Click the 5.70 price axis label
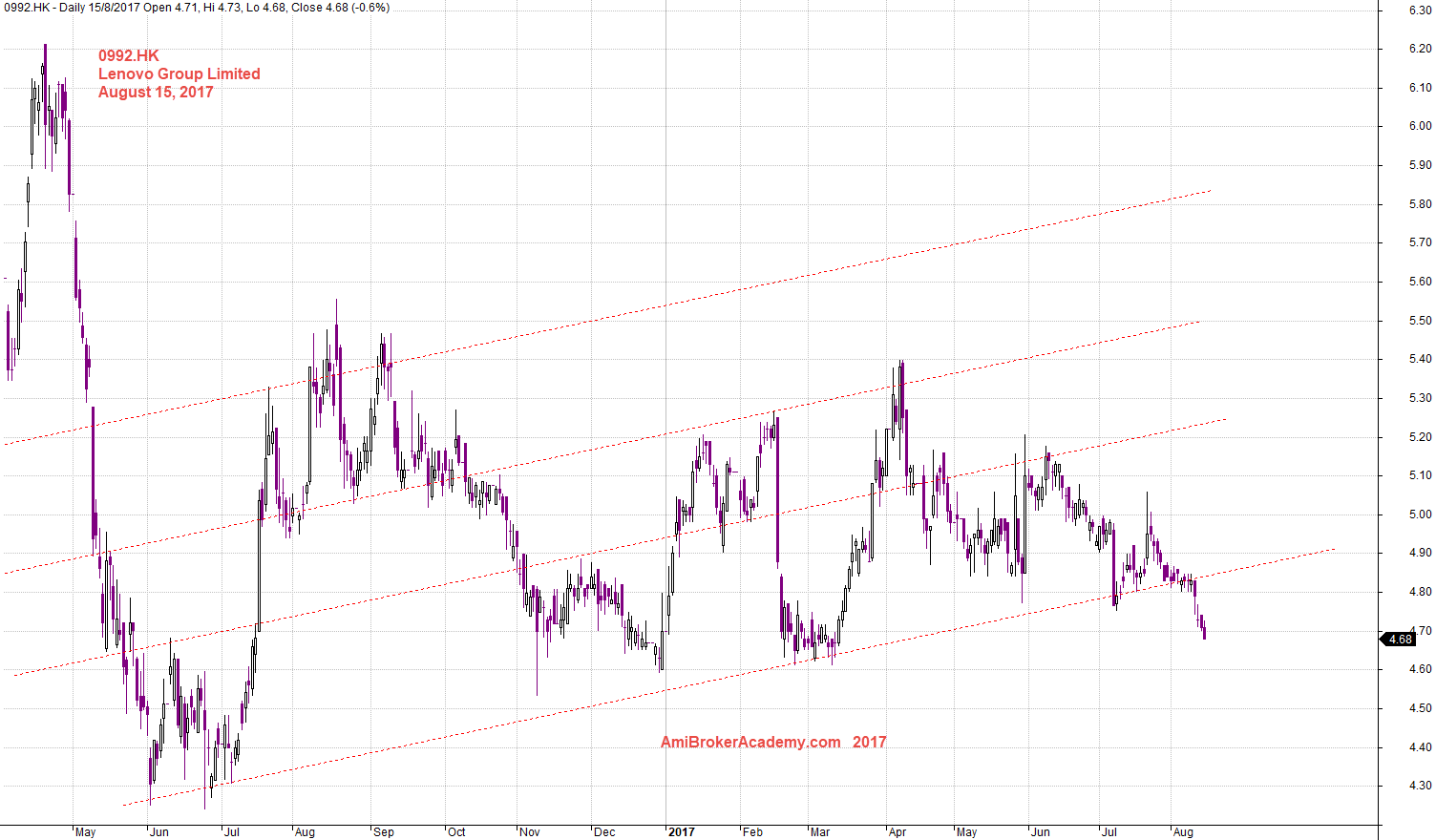Viewport: 1436px width, 840px height. 1420,242
